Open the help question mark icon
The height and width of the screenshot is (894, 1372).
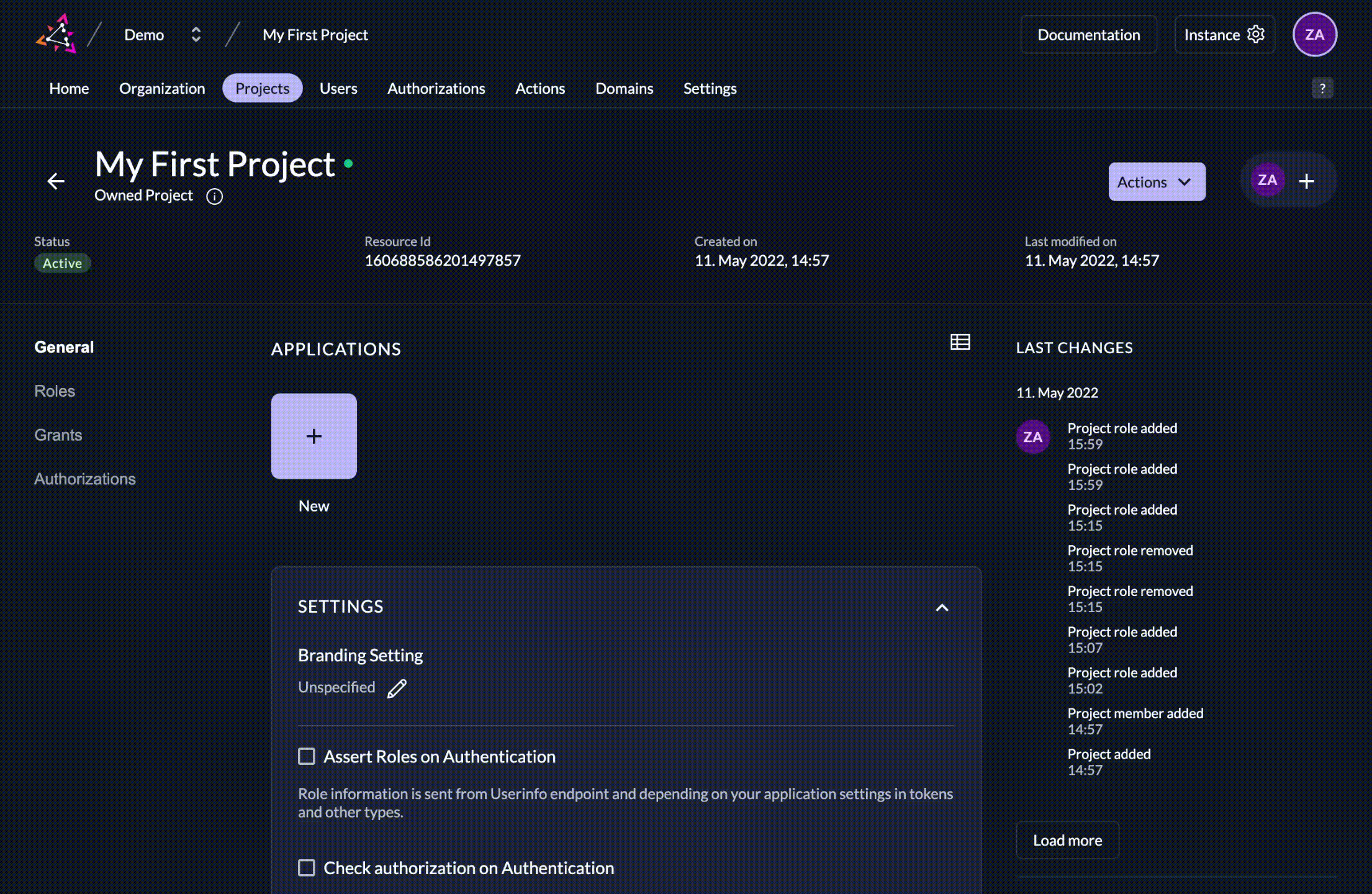click(1322, 88)
